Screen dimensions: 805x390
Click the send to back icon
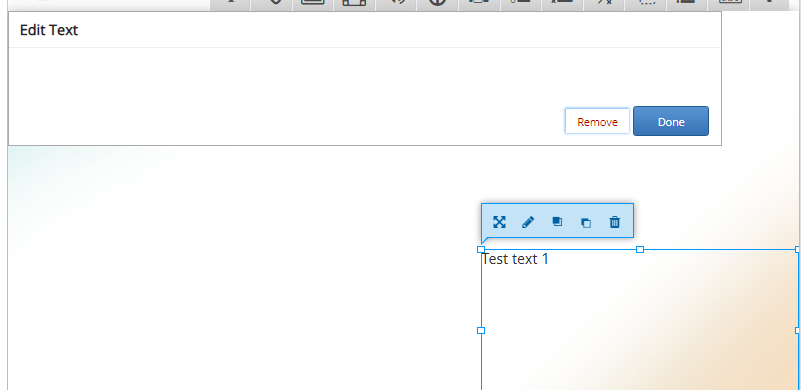tap(586, 223)
